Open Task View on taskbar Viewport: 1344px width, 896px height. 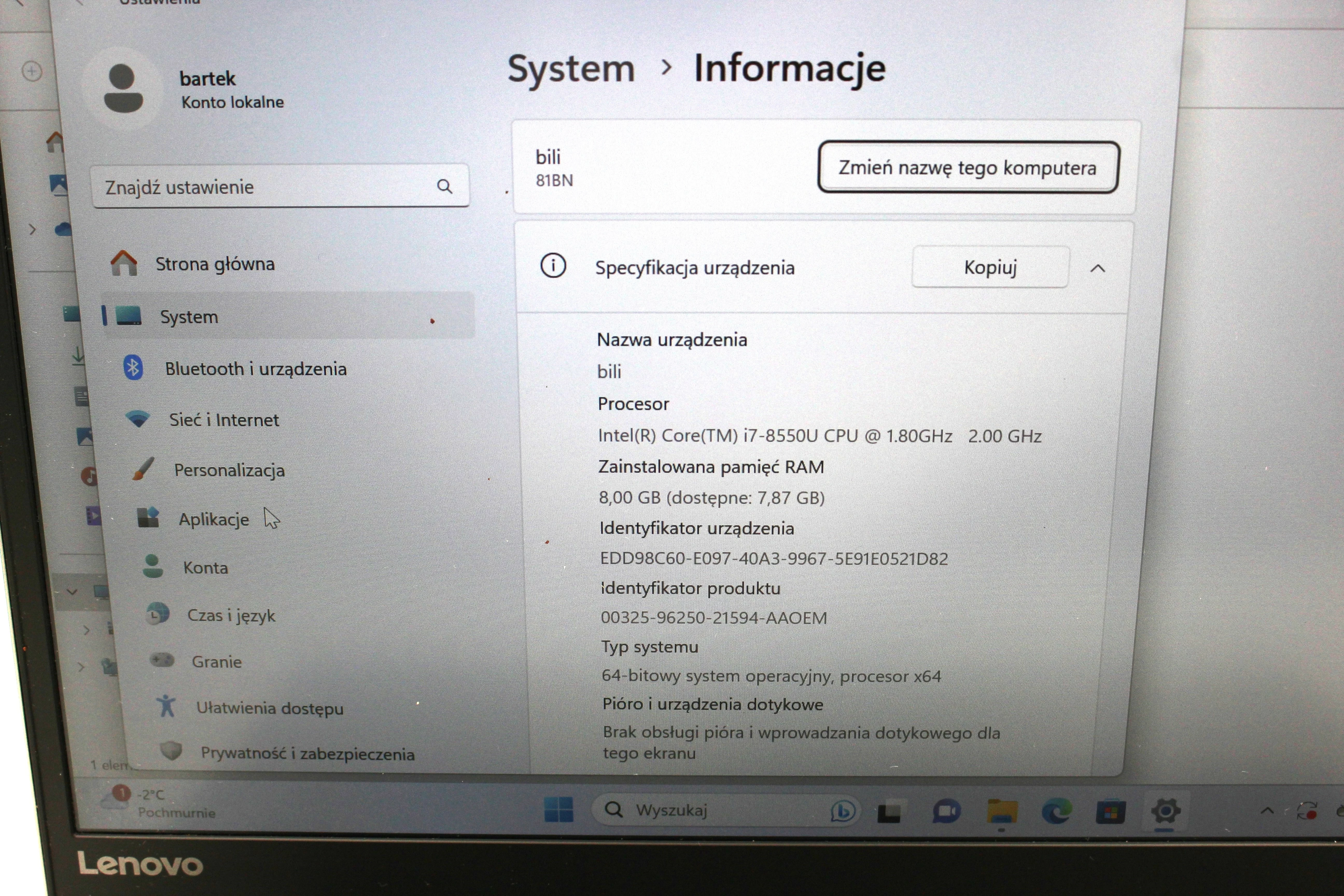click(x=890, y=811)
